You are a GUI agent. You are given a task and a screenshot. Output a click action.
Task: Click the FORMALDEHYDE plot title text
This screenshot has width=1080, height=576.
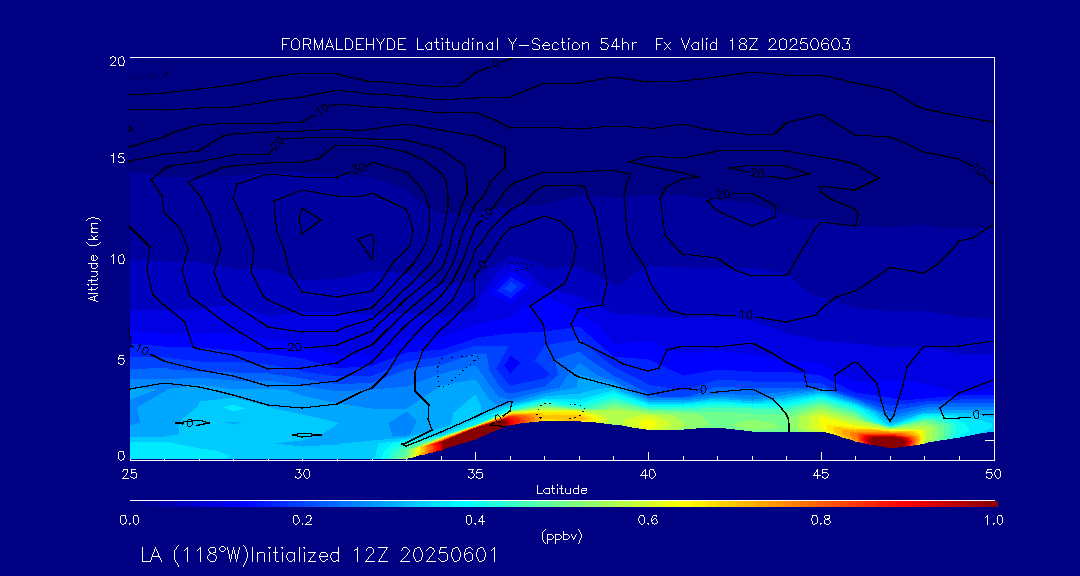566,45
